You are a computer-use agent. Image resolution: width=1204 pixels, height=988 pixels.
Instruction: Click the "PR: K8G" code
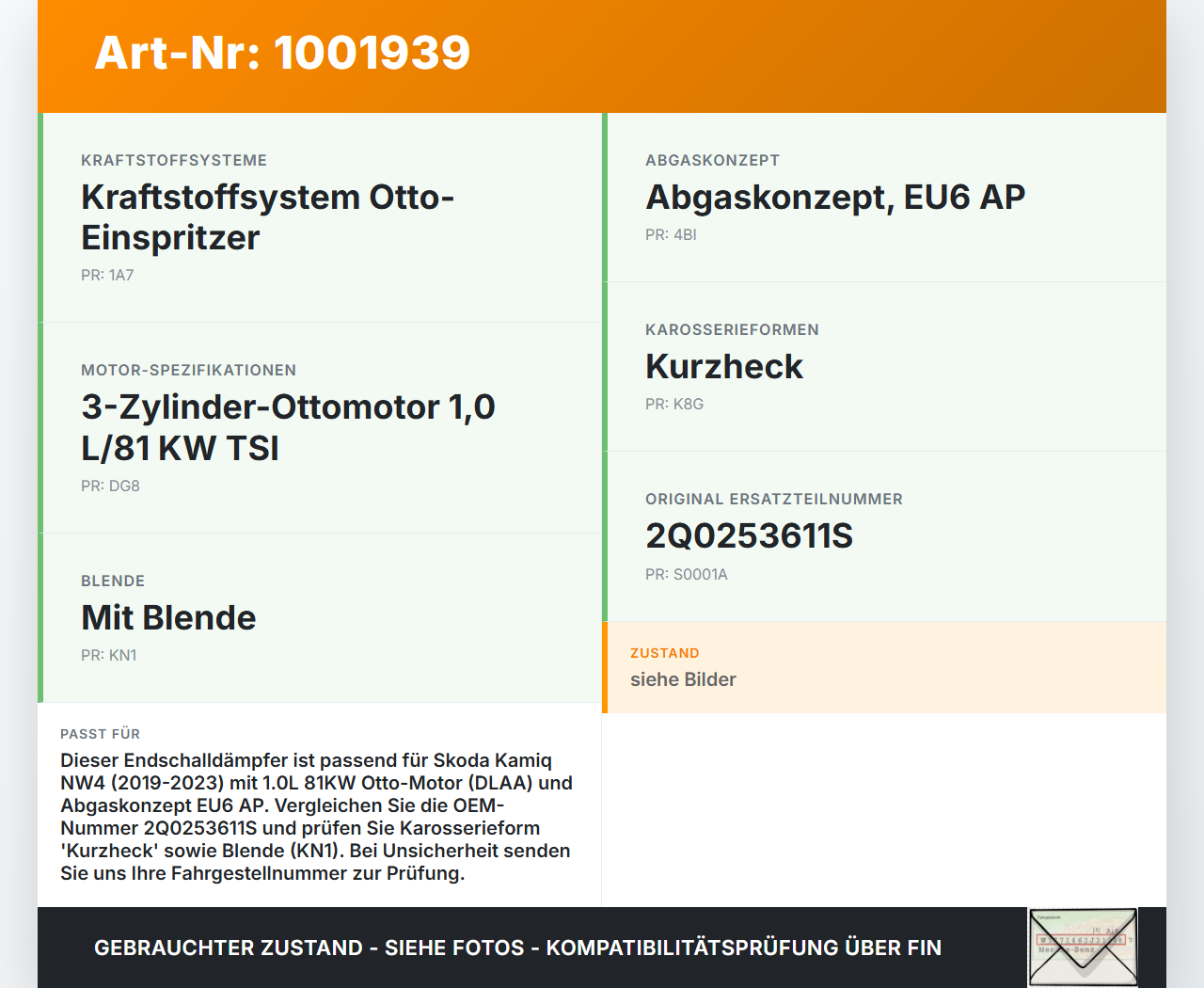click(x=674, y=404)
